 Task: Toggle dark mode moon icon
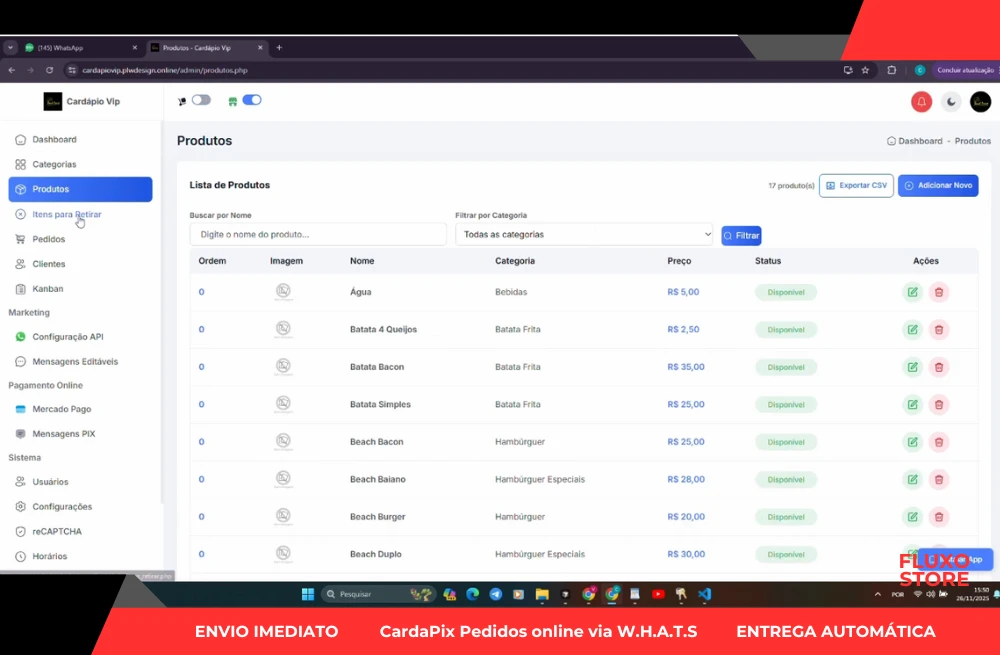point(951,102)
